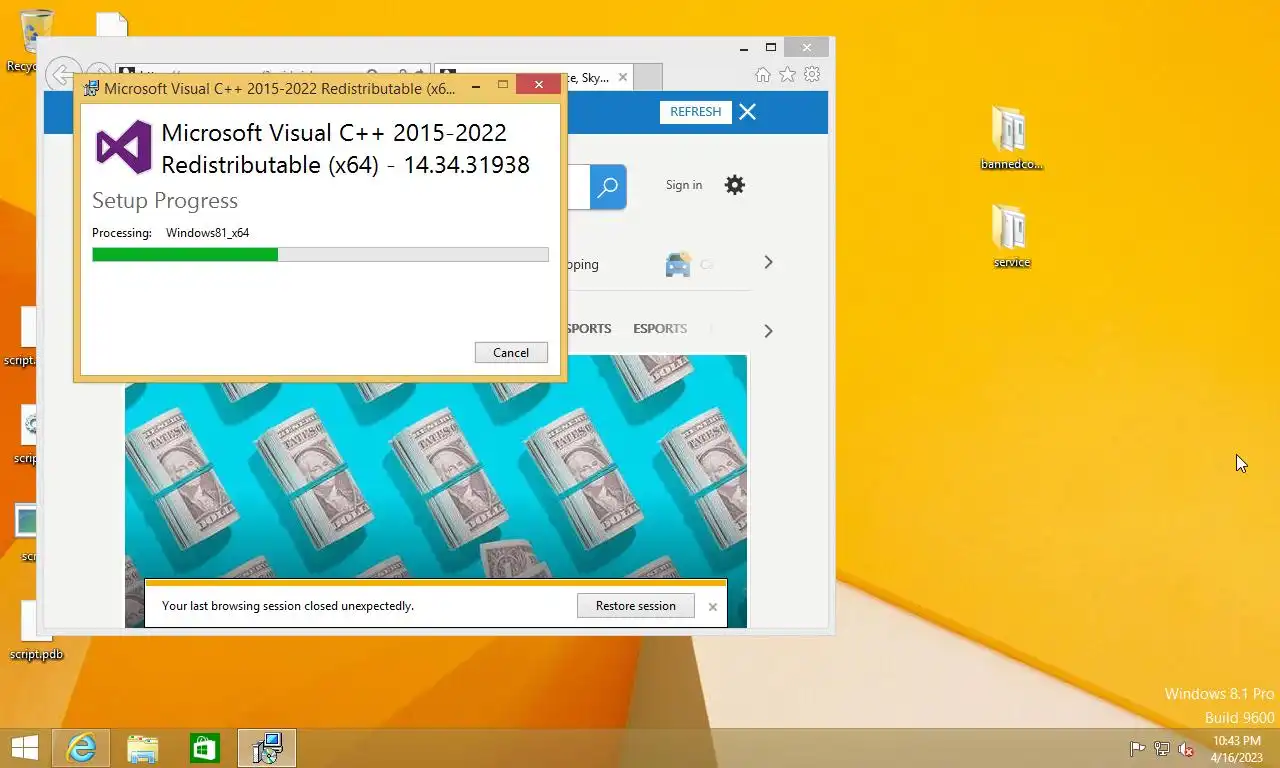The image size is (1280, 768).
Task: Click the blue search magnifier button
Action: click(x=608, y=187)
